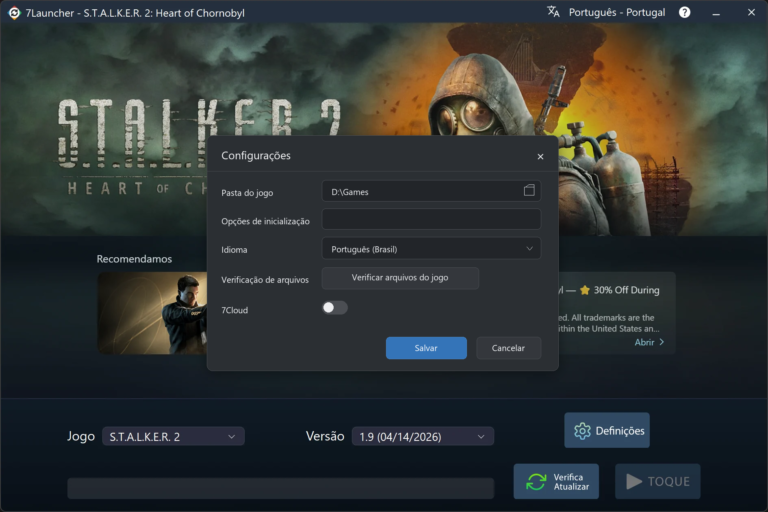
Task: Expand the Jogo S.T.A.L.K.E.R. 2 dropdown
Action: click(173, 436)
